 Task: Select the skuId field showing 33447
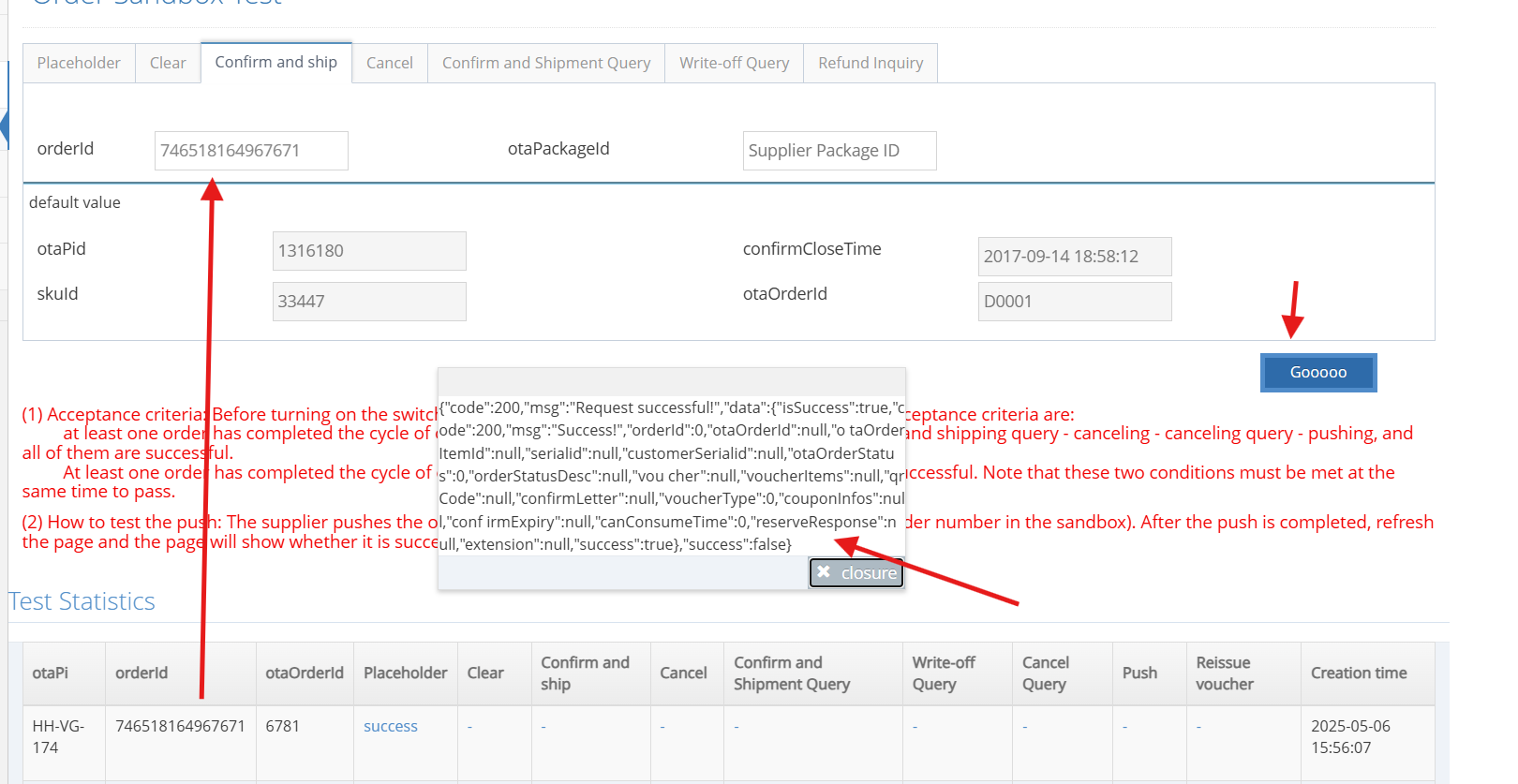point(368,302)
